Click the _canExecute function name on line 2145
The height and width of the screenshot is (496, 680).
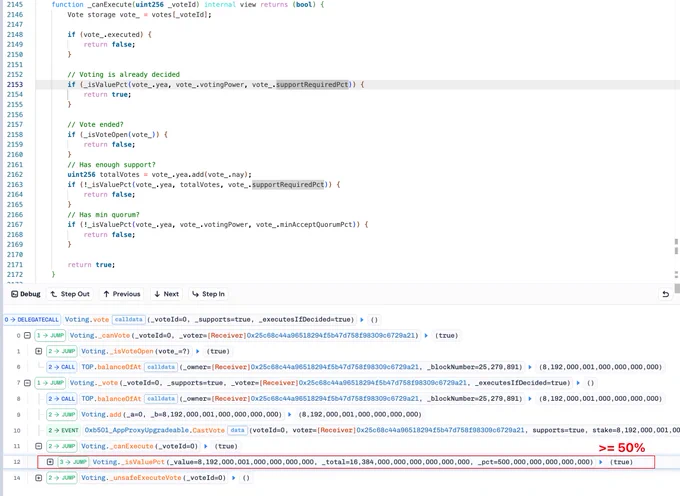click(x=110, y=5)
